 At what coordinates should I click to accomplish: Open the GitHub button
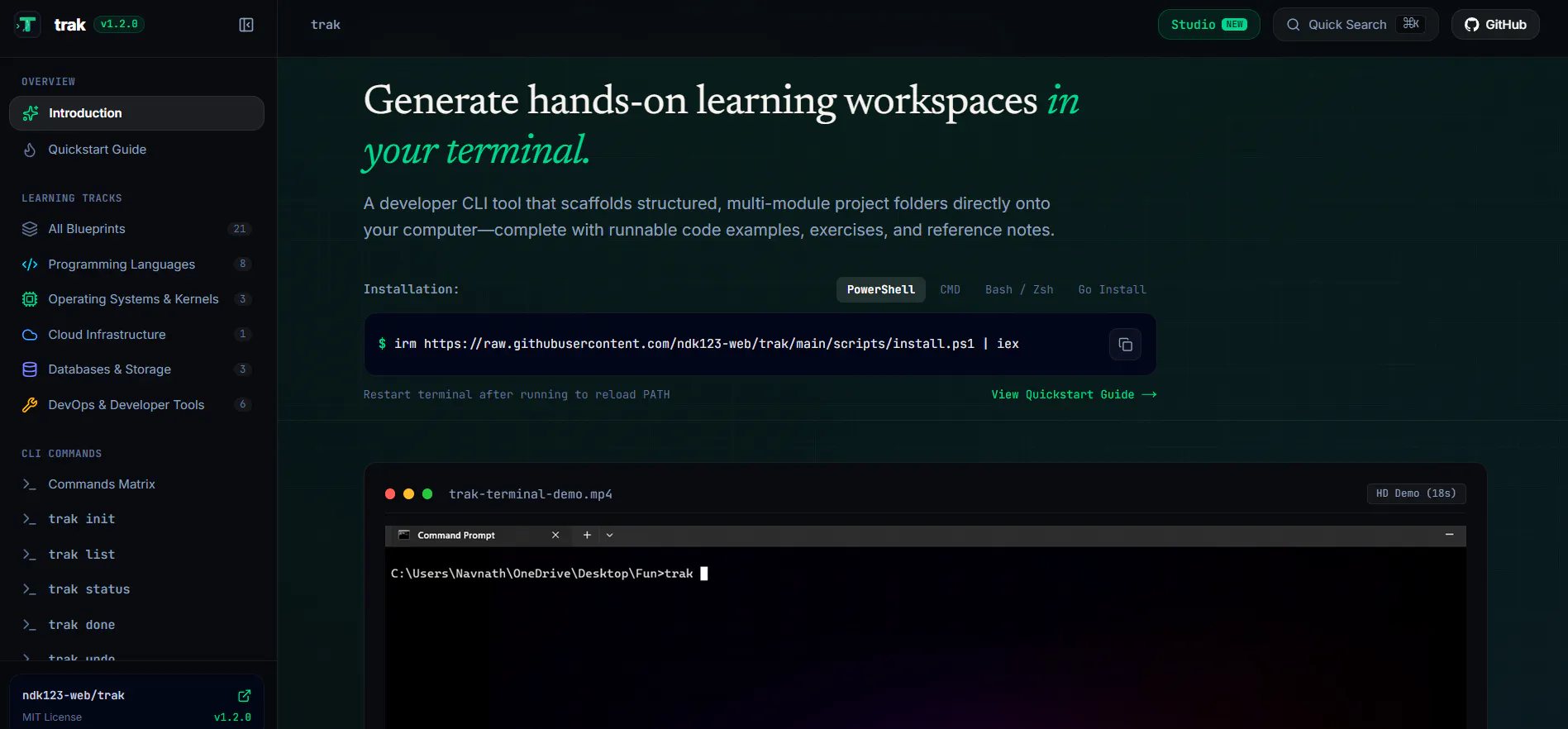tap(1495, 25)
